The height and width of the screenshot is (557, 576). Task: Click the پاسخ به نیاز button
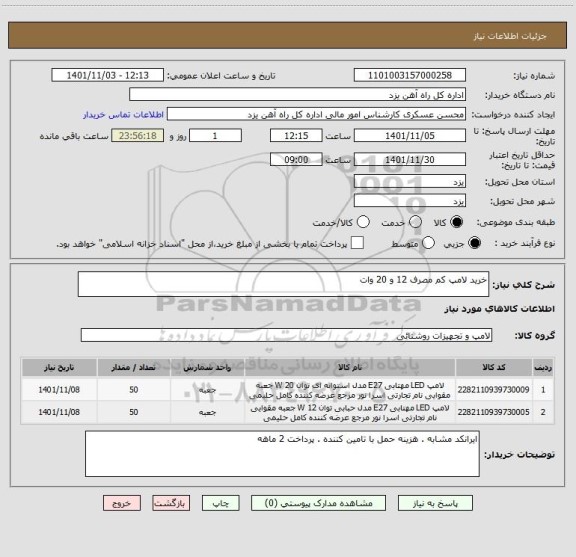(x=435, y=503)
